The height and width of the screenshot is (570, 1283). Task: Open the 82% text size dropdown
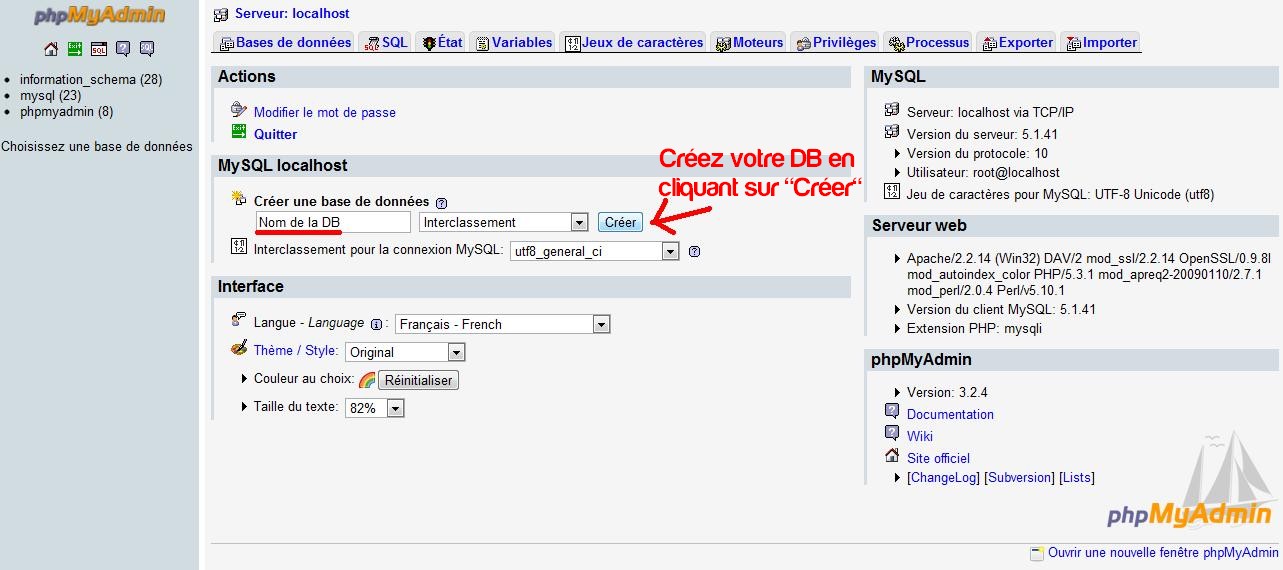tap(374, 408)
